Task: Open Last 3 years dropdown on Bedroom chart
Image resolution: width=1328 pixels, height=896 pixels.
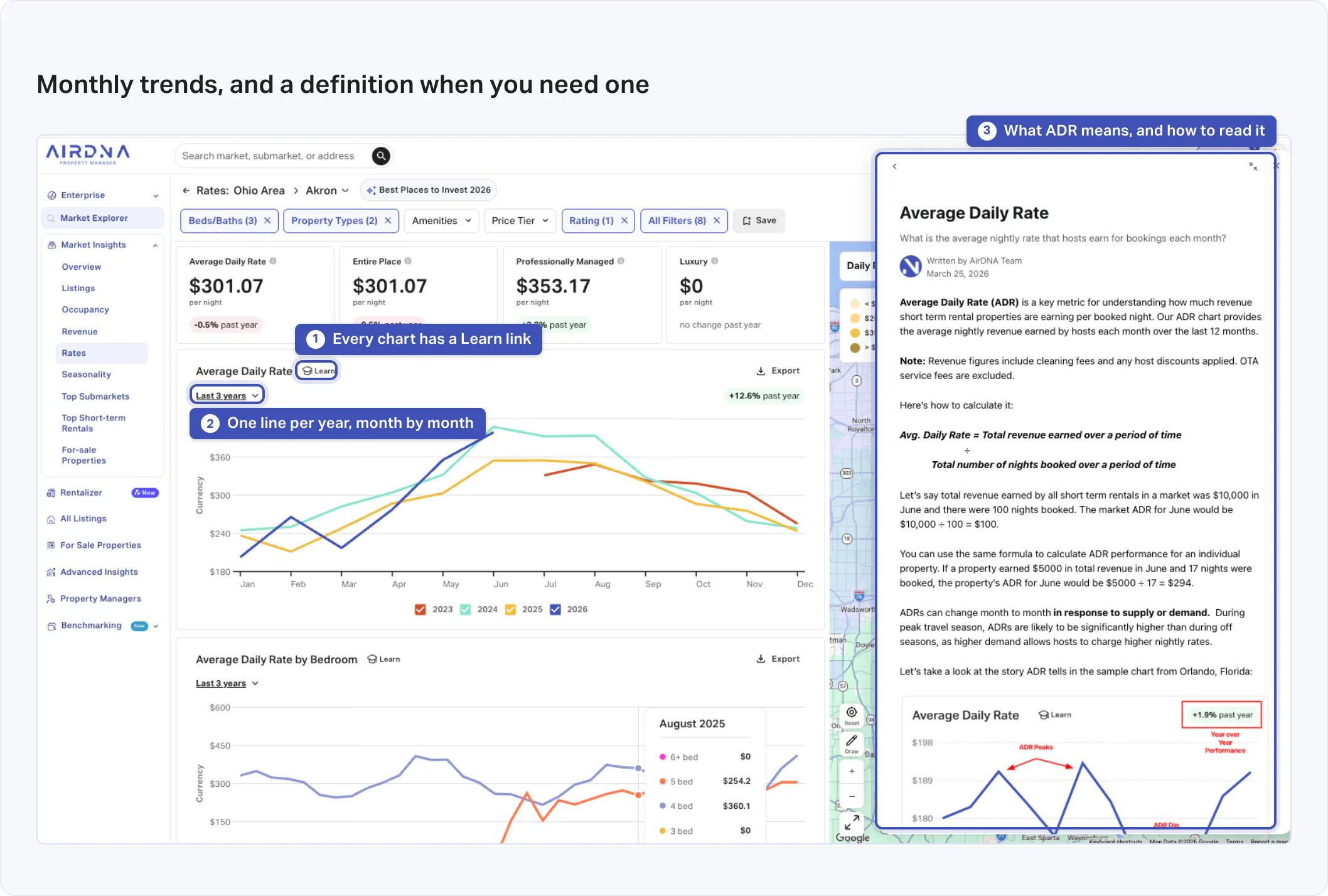Action: coord(227,683)
